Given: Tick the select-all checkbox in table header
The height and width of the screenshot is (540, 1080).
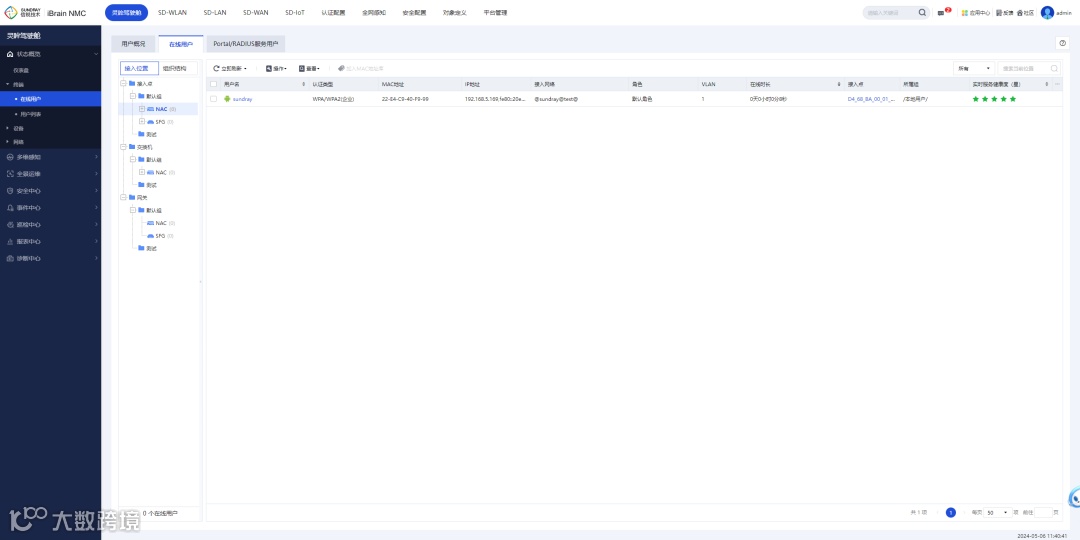Looking at the screenshot, I should point(214,84).
